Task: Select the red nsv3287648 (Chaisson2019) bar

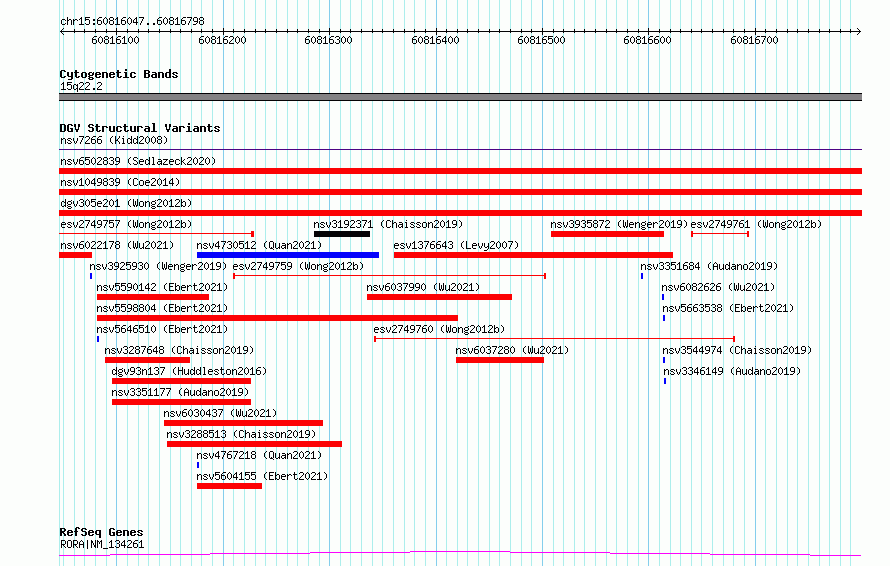Action: click(x=148, y=360)
